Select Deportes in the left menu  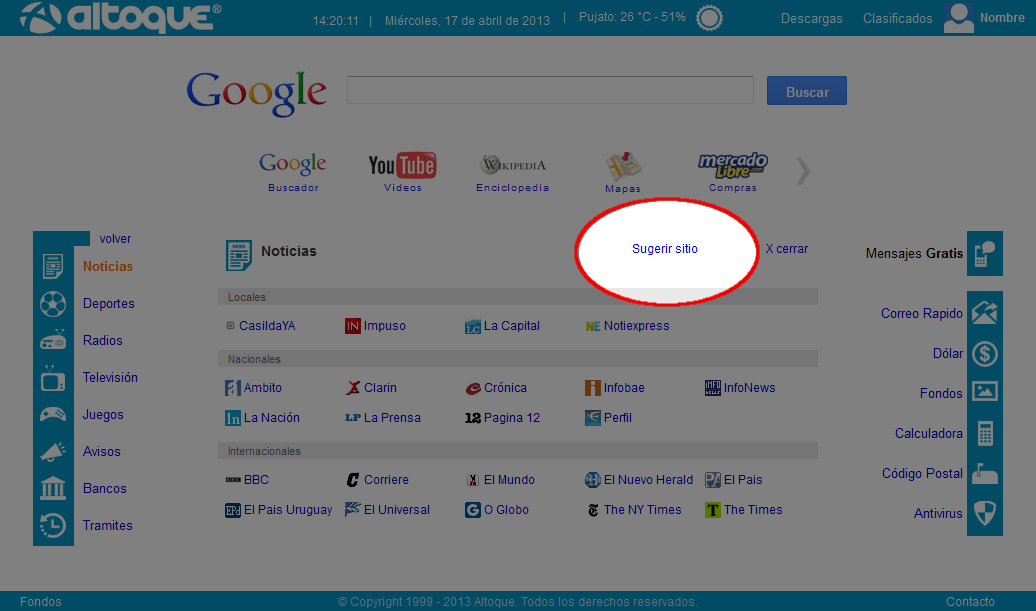tap(108, 303)
